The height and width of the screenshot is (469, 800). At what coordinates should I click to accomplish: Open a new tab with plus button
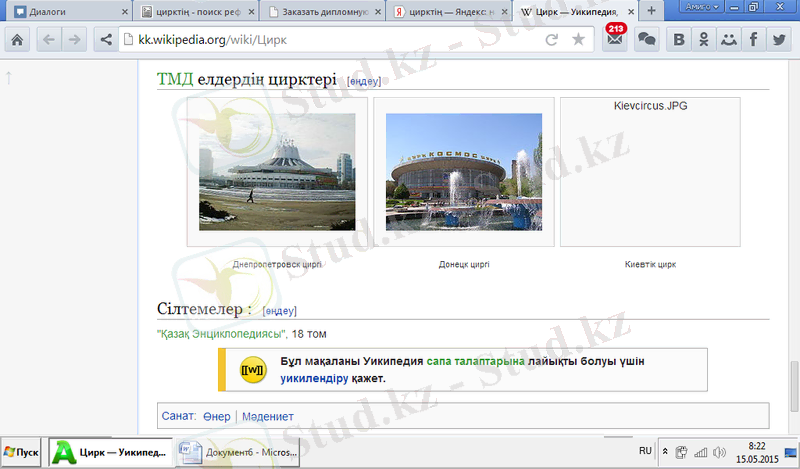(x=651, y=11)
